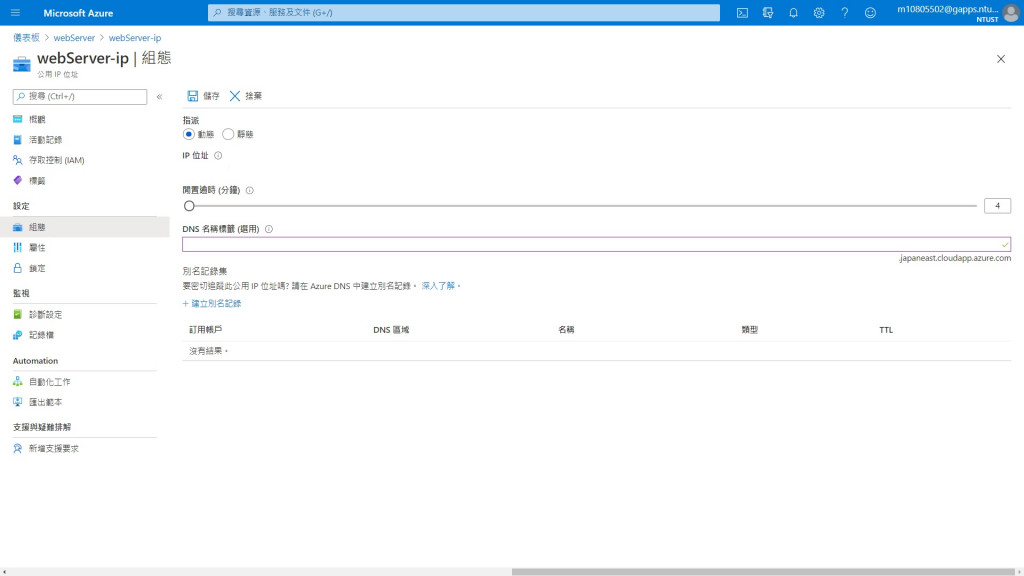
Task: Open directory and subscription filter icon
Action: 767,12
